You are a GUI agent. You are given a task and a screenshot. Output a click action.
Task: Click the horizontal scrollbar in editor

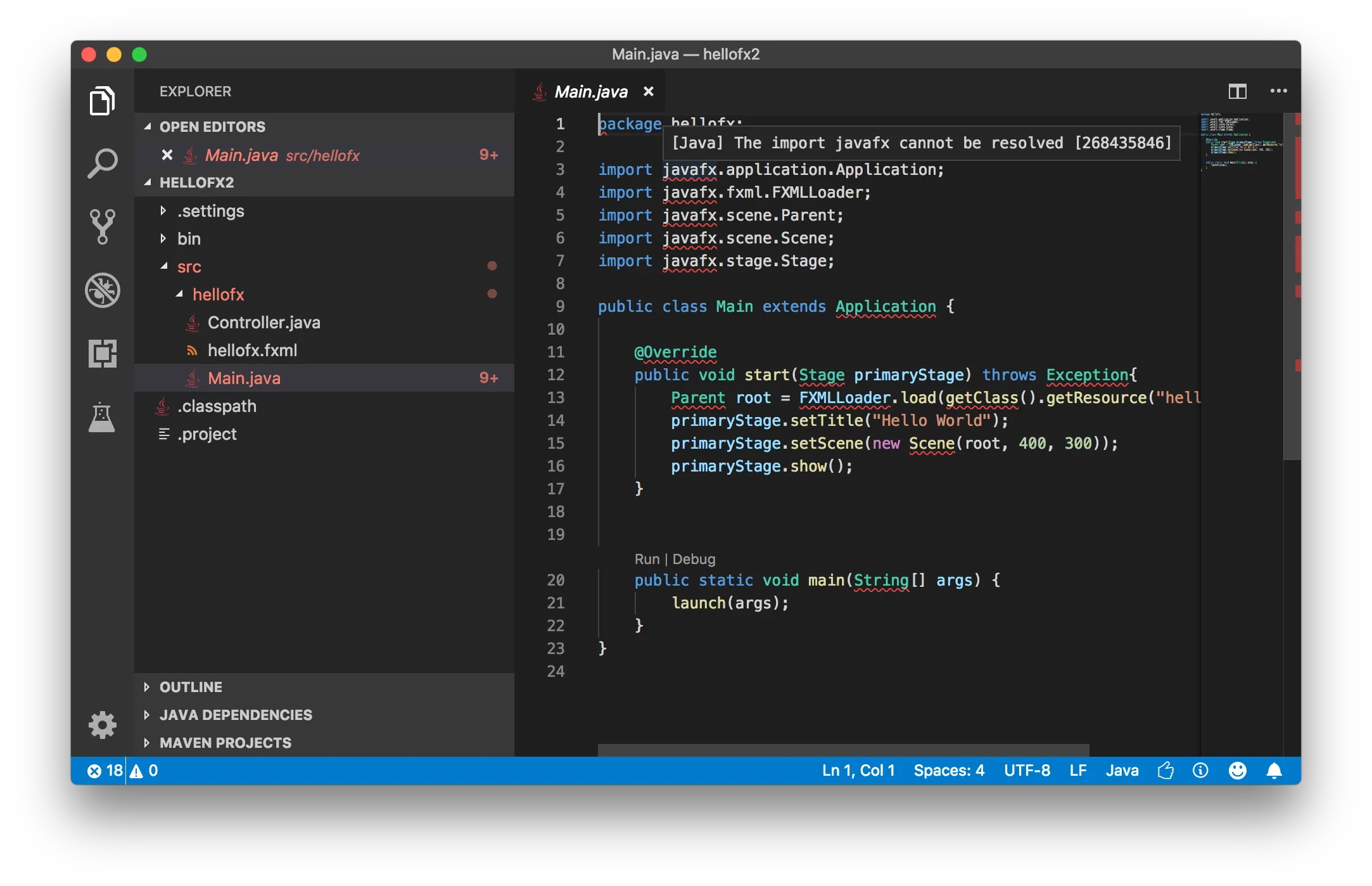pos(842,750)
